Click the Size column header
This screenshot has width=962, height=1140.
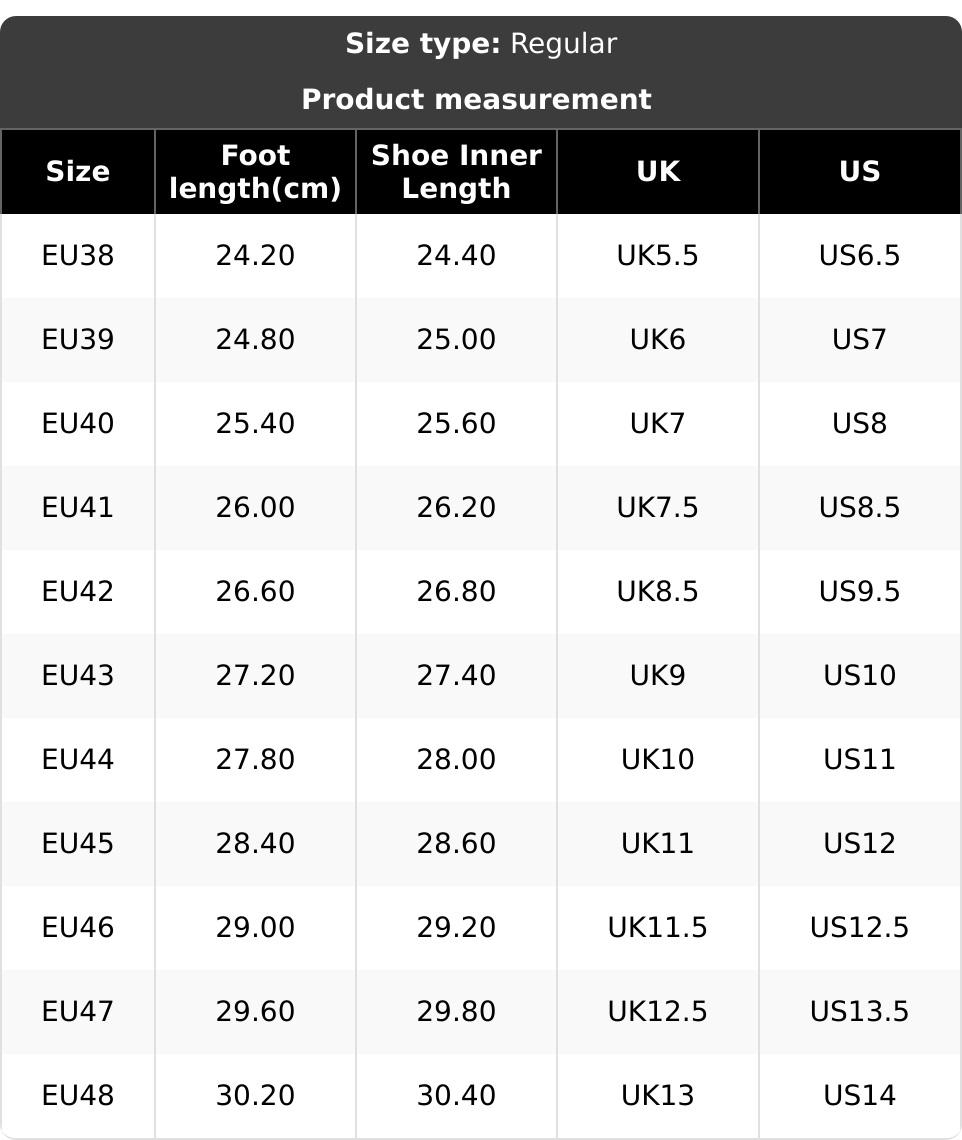tap(78, 172)
